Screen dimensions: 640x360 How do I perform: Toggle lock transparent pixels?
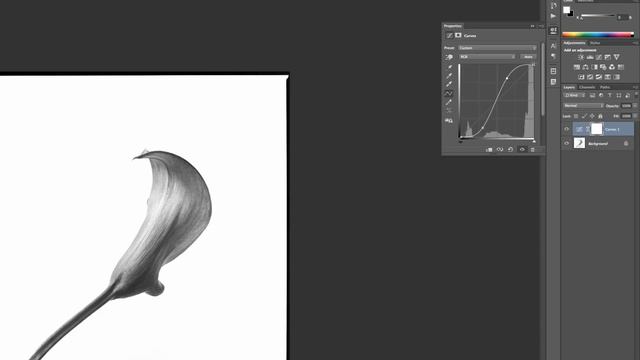click(x=576, y=116)
